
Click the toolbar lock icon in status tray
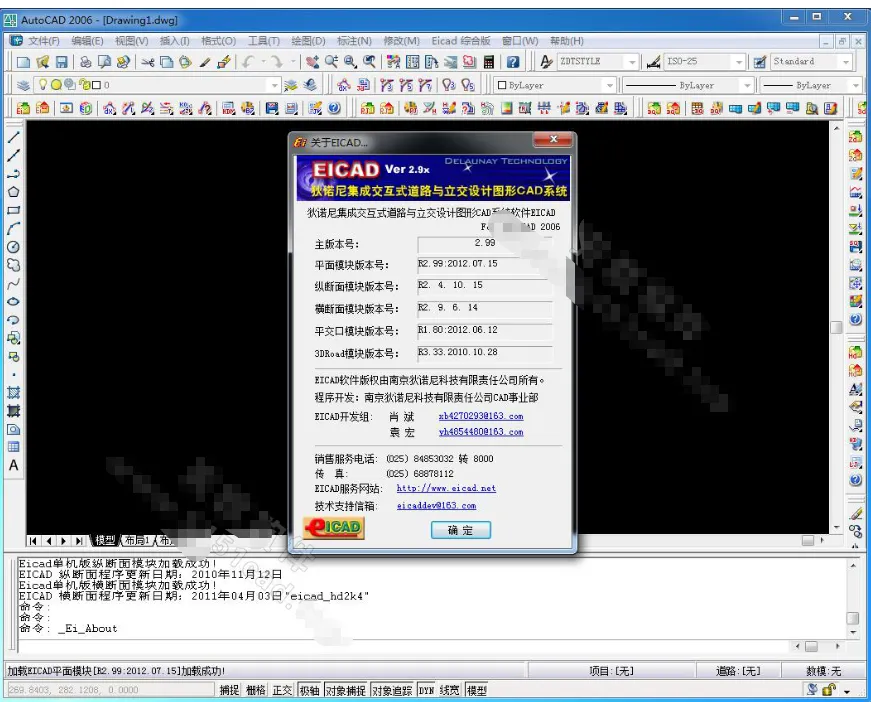coord(829,690)
